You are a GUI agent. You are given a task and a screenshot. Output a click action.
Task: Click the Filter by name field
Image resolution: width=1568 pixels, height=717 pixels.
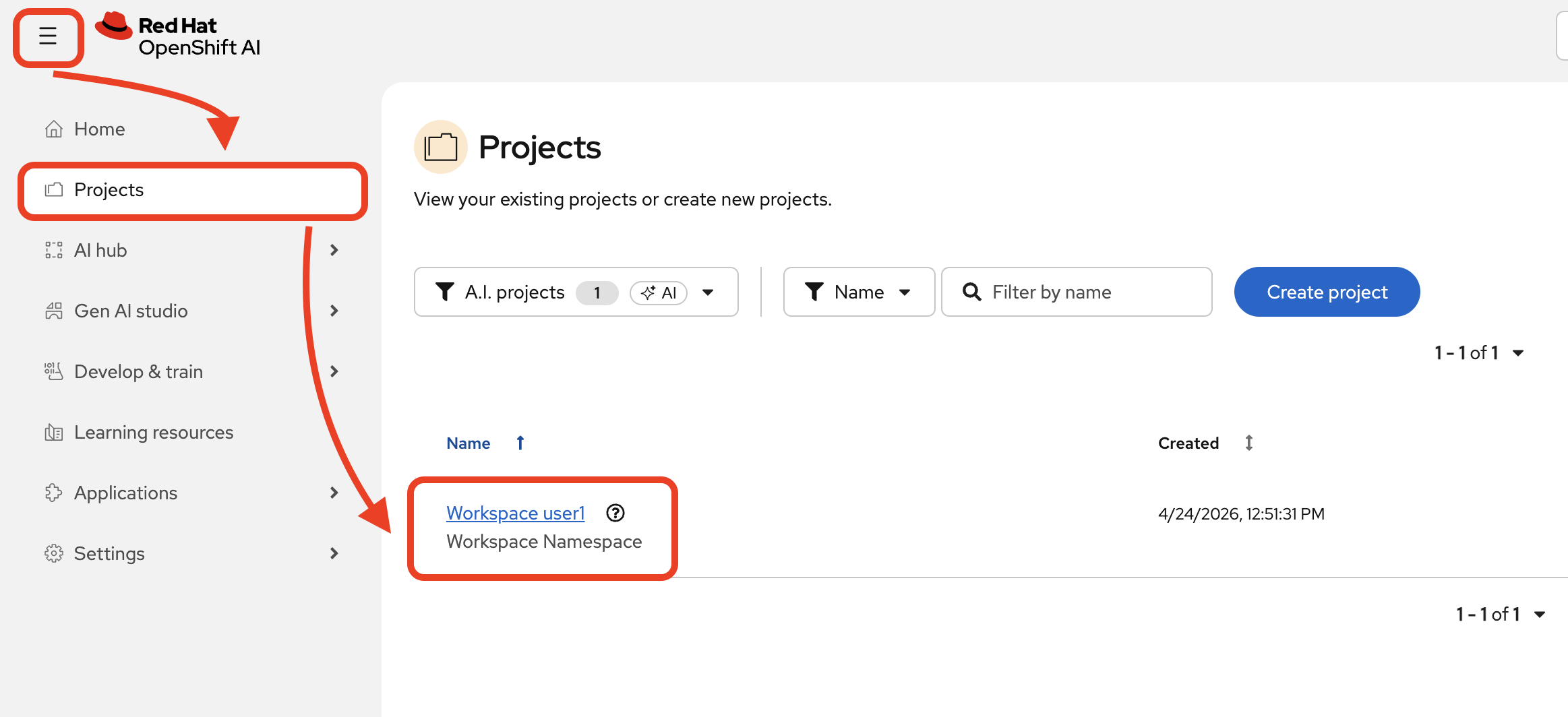coord(1077,292)
